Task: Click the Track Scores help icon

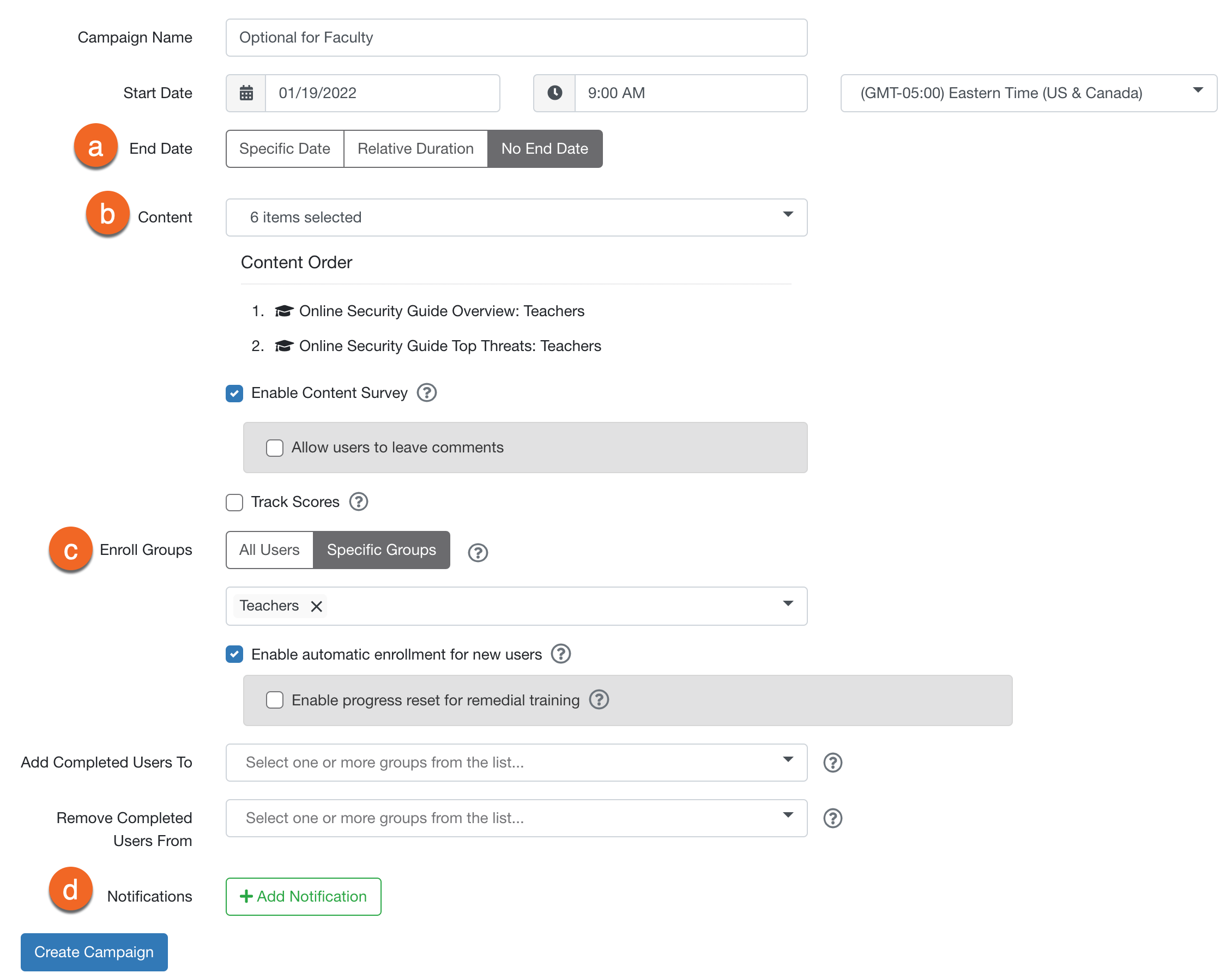Action: click(358, 501)
